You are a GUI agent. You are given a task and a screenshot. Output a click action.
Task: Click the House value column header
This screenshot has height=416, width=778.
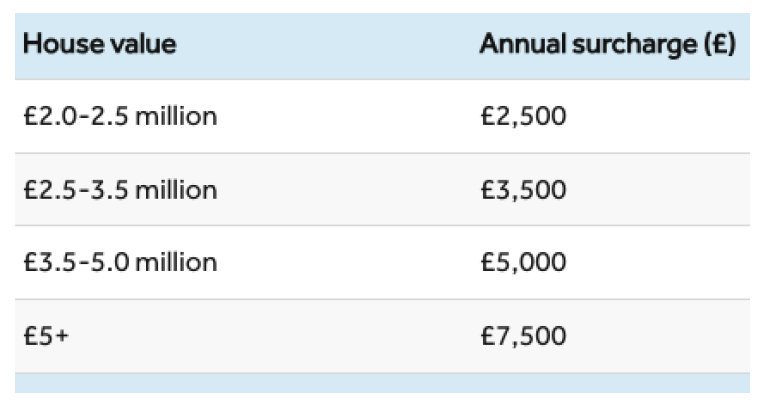[x=99, y=45]
